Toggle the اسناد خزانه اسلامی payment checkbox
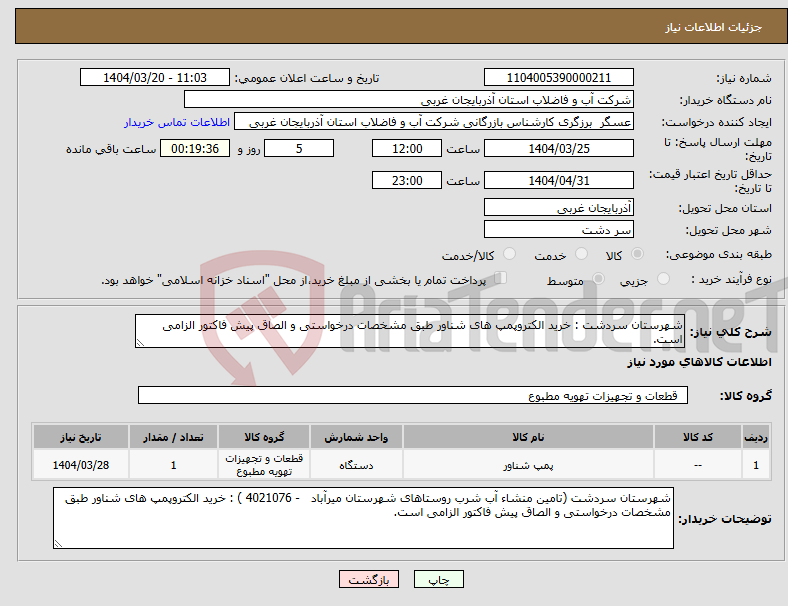 click(501, 278)
